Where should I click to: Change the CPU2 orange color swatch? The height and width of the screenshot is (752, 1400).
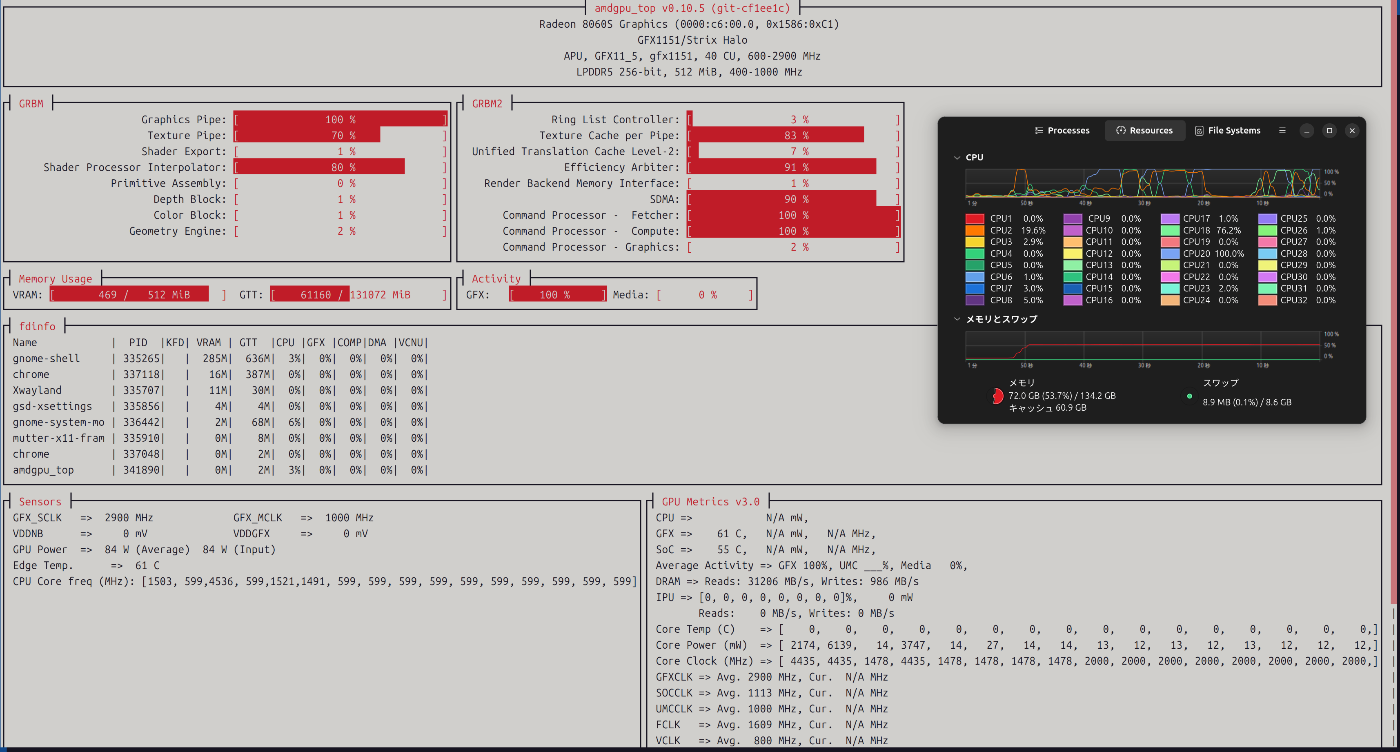coord(975,230)
